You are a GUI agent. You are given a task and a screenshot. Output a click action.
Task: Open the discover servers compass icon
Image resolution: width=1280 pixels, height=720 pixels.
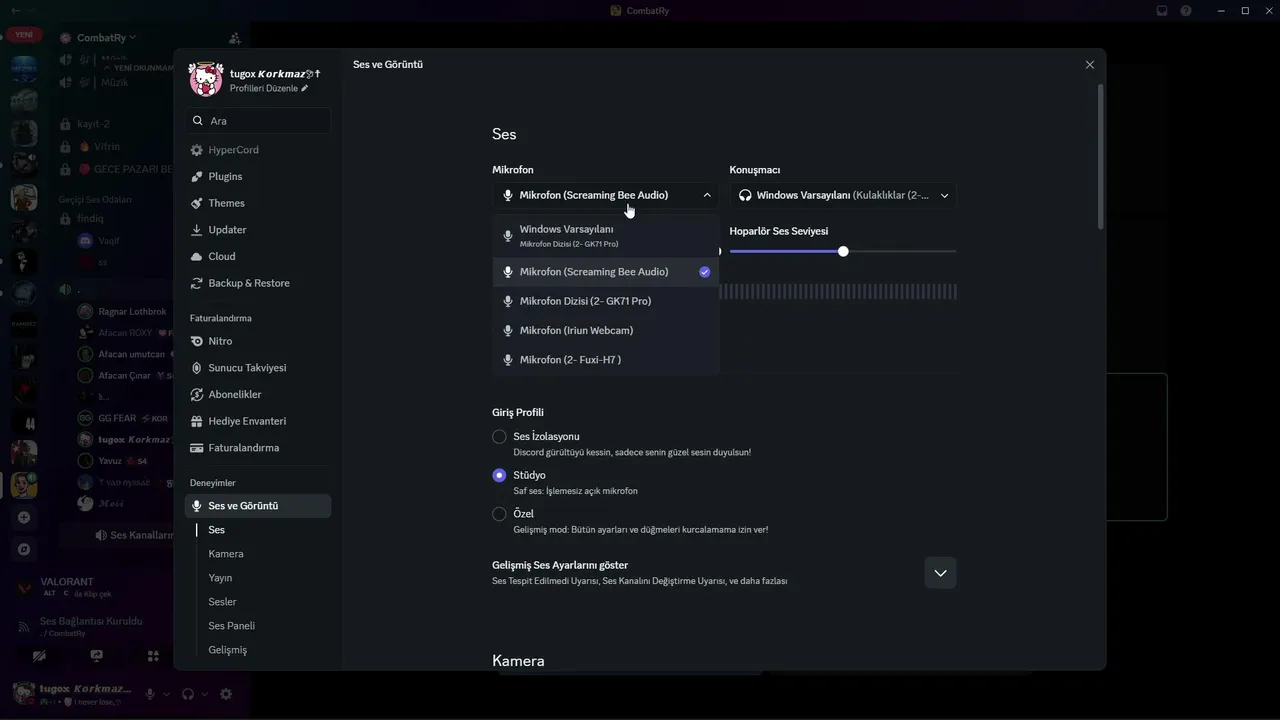tap(24, 549)
